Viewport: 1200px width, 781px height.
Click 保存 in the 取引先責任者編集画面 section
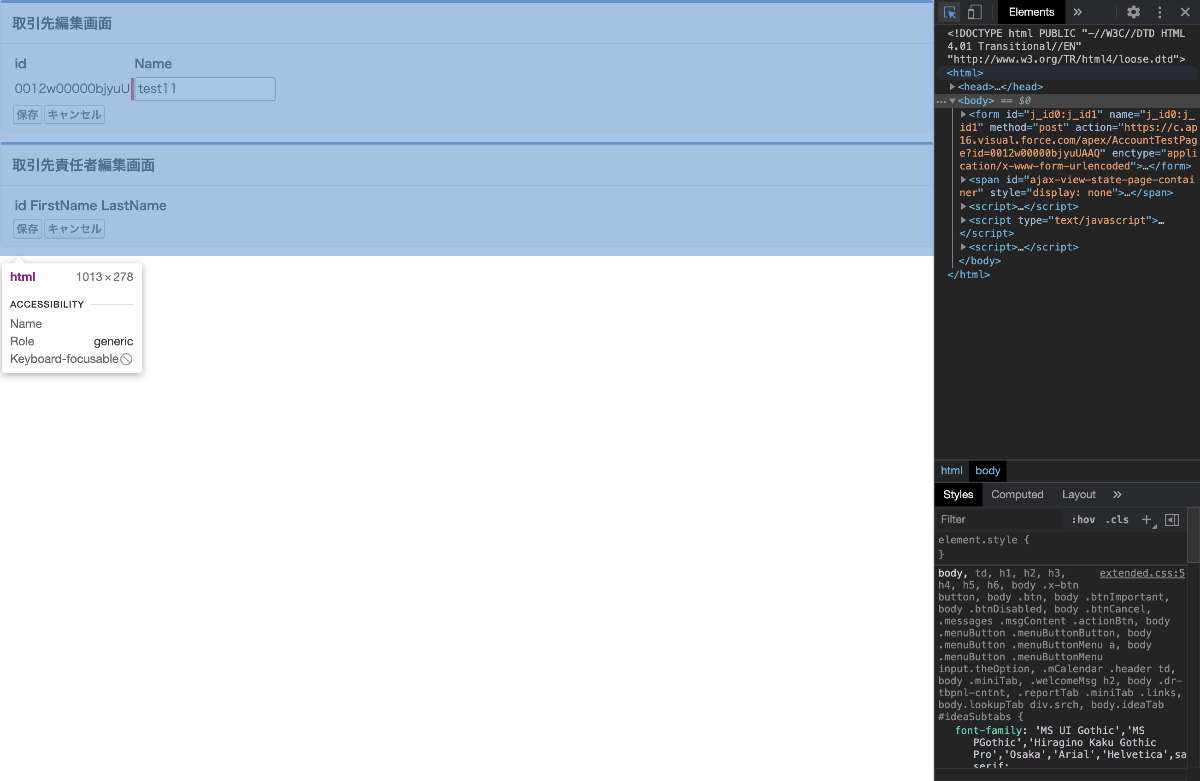tap(28, 229)
